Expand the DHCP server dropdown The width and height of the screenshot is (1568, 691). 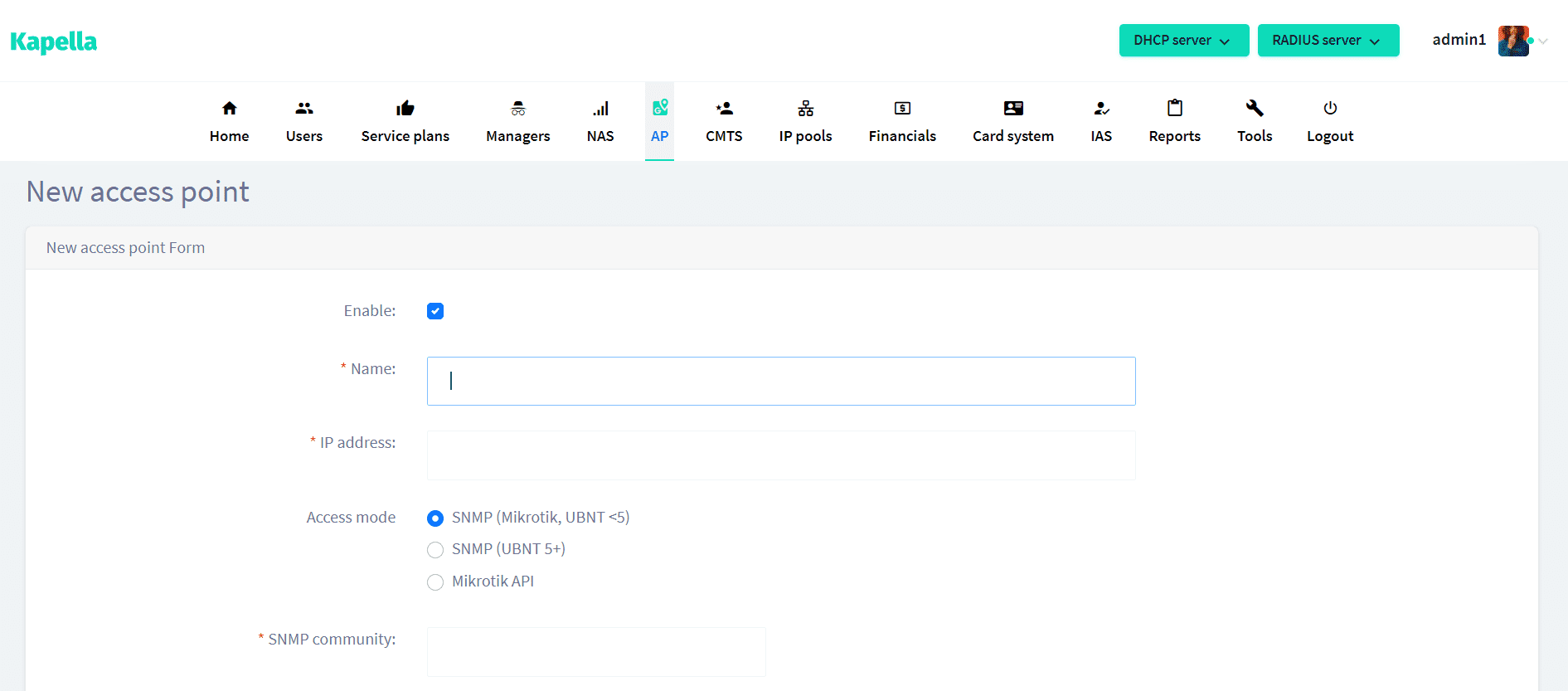pyautogui.click(x=1183, y=41)
